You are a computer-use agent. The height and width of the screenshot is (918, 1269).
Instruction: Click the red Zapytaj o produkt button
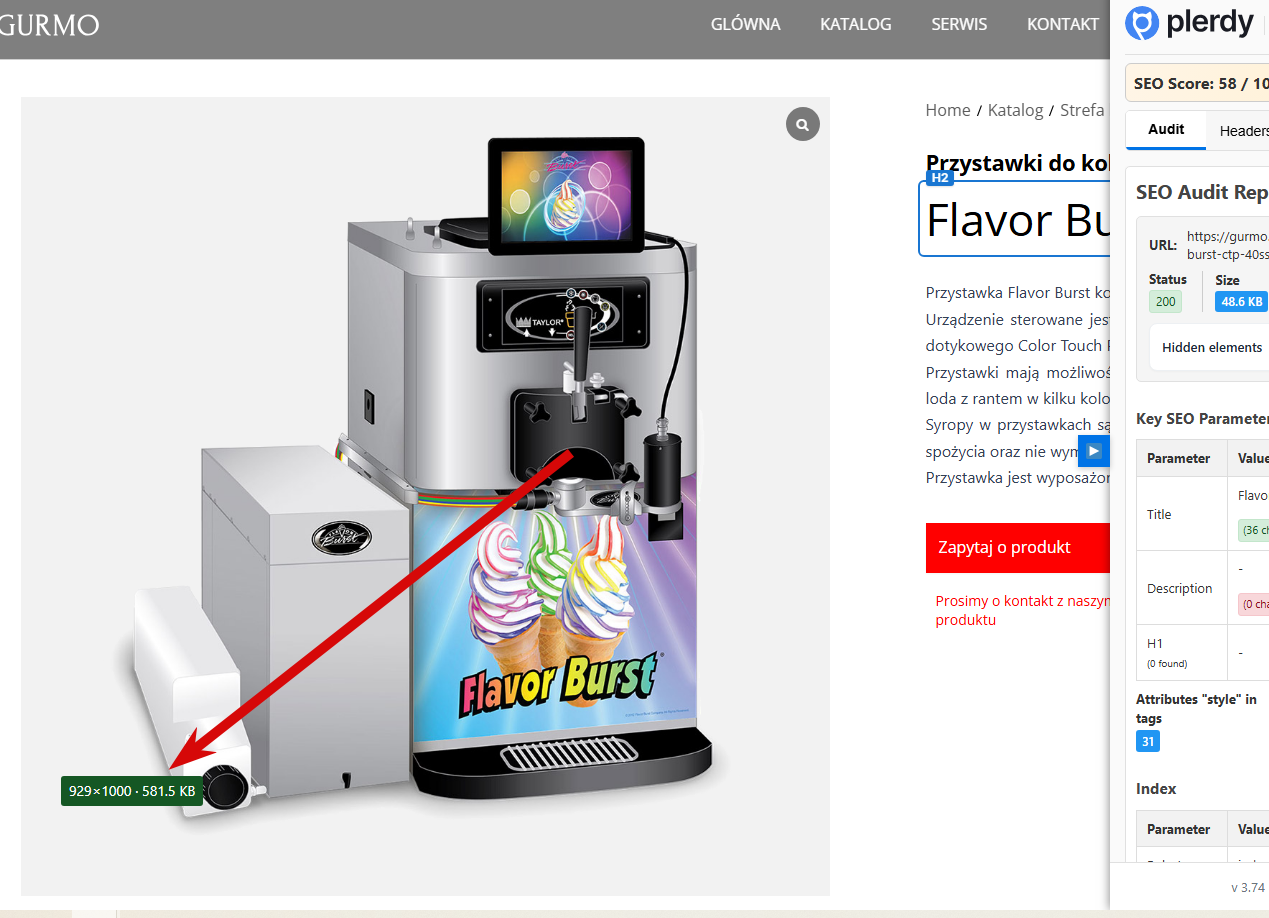[x=1018, y=547]
